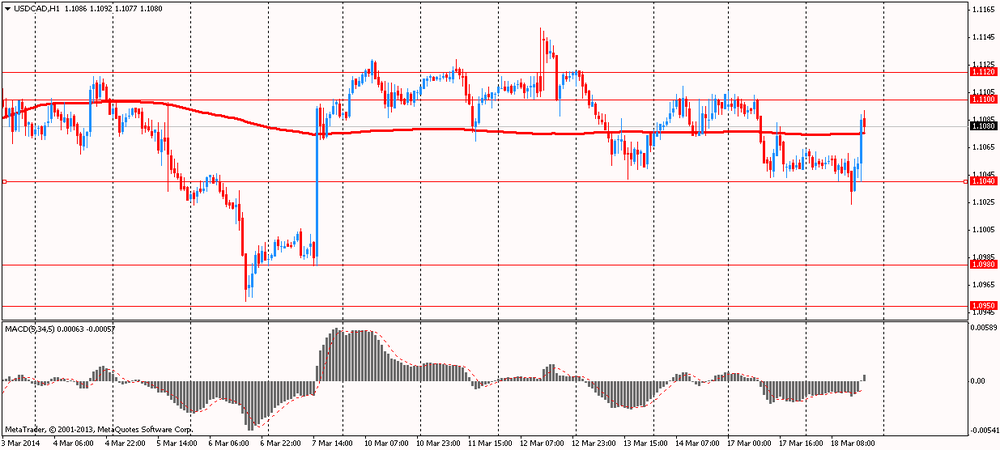Viewport: 1000px width, 450px height.
Task: Click the 0.00 level on MACD scale
Action: (979, 353)
